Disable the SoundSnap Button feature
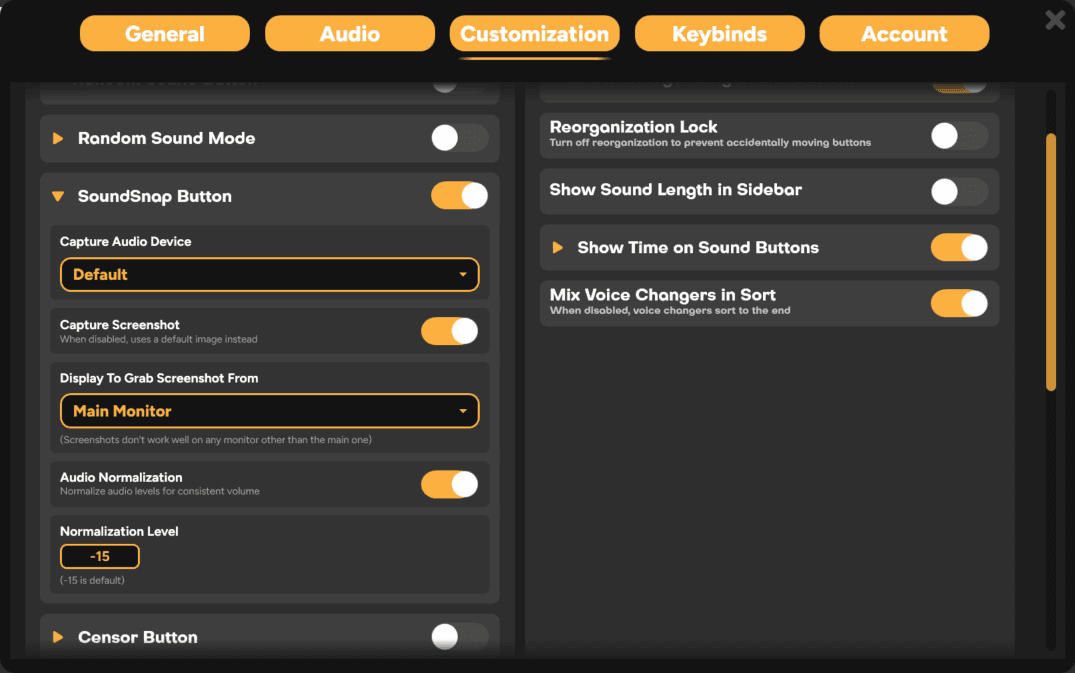 [x=459, y=195]
